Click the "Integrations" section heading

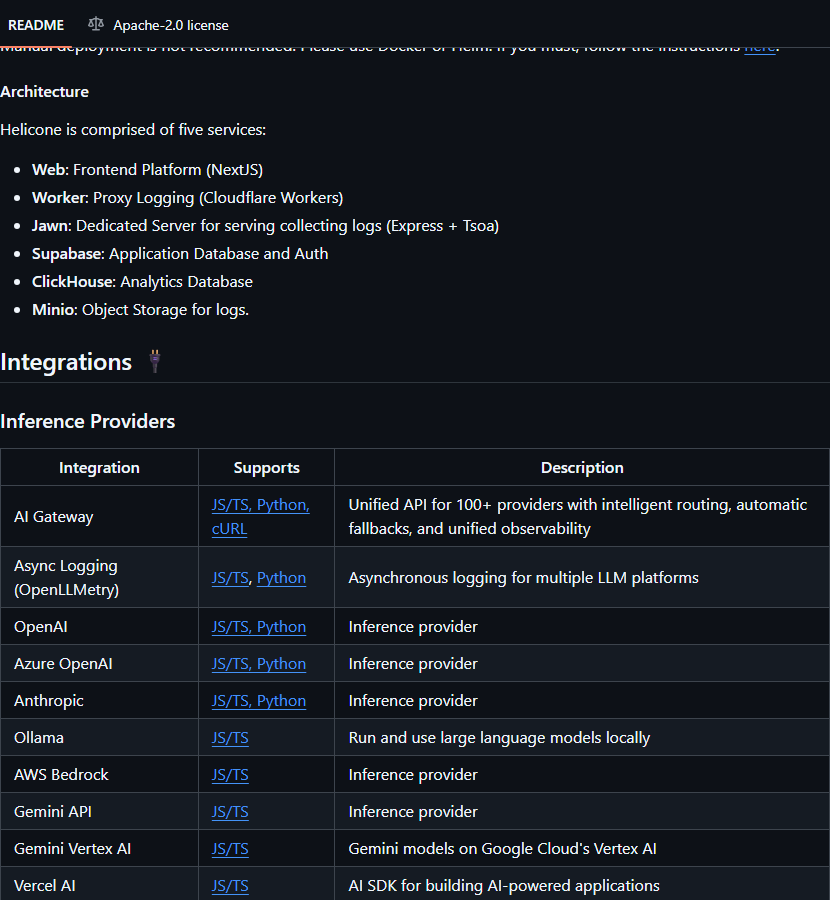[x=66, y=362]
